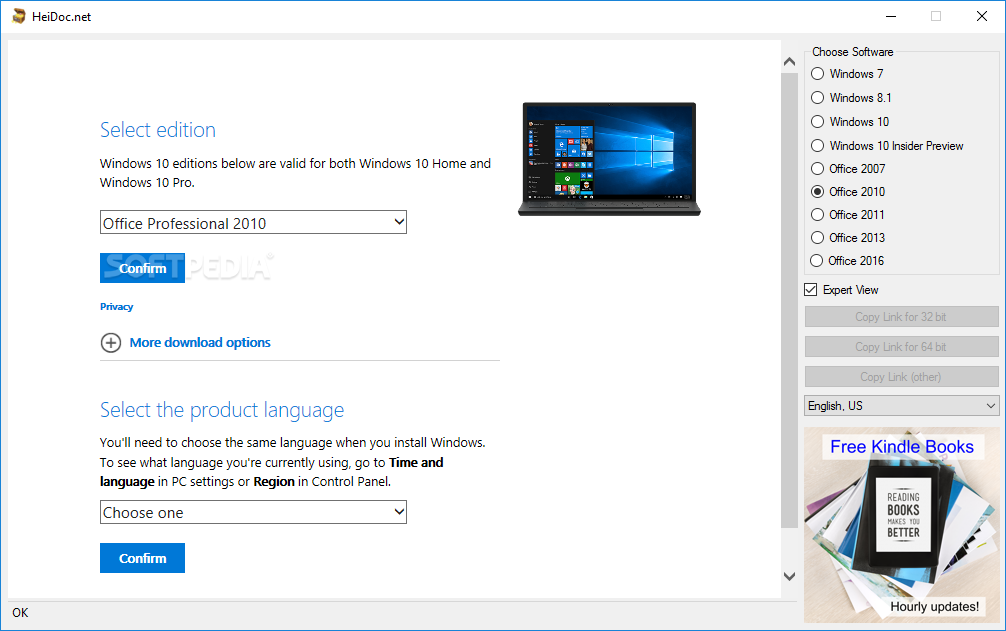Click the plus icon beside More download options
Image resolution: width=1006 pixels, height=631 pixels.
coord(110,343)
